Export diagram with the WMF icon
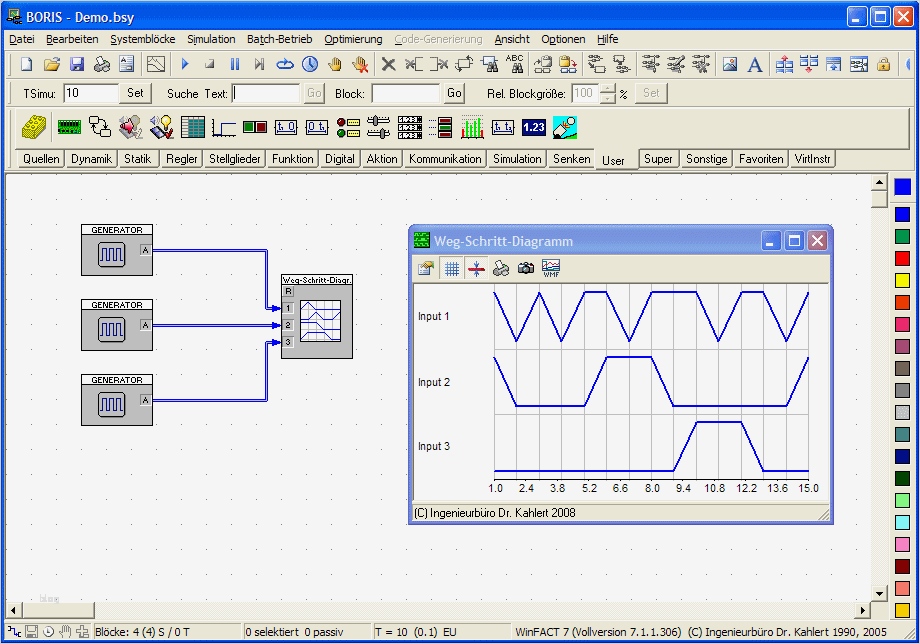This screenshot has height=644, width=920. [x=552, y=268]
